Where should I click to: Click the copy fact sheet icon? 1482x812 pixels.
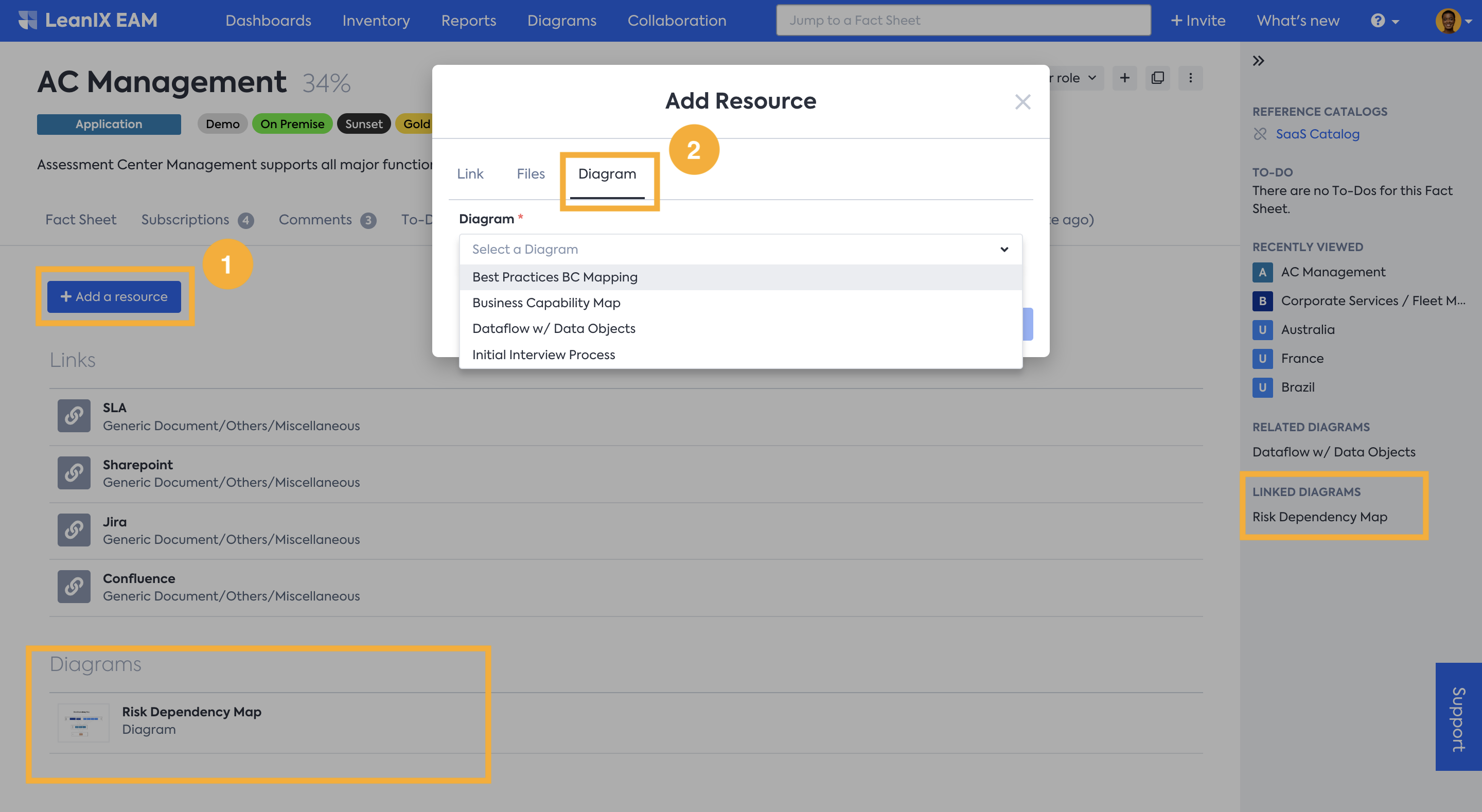click(1157, 78)
